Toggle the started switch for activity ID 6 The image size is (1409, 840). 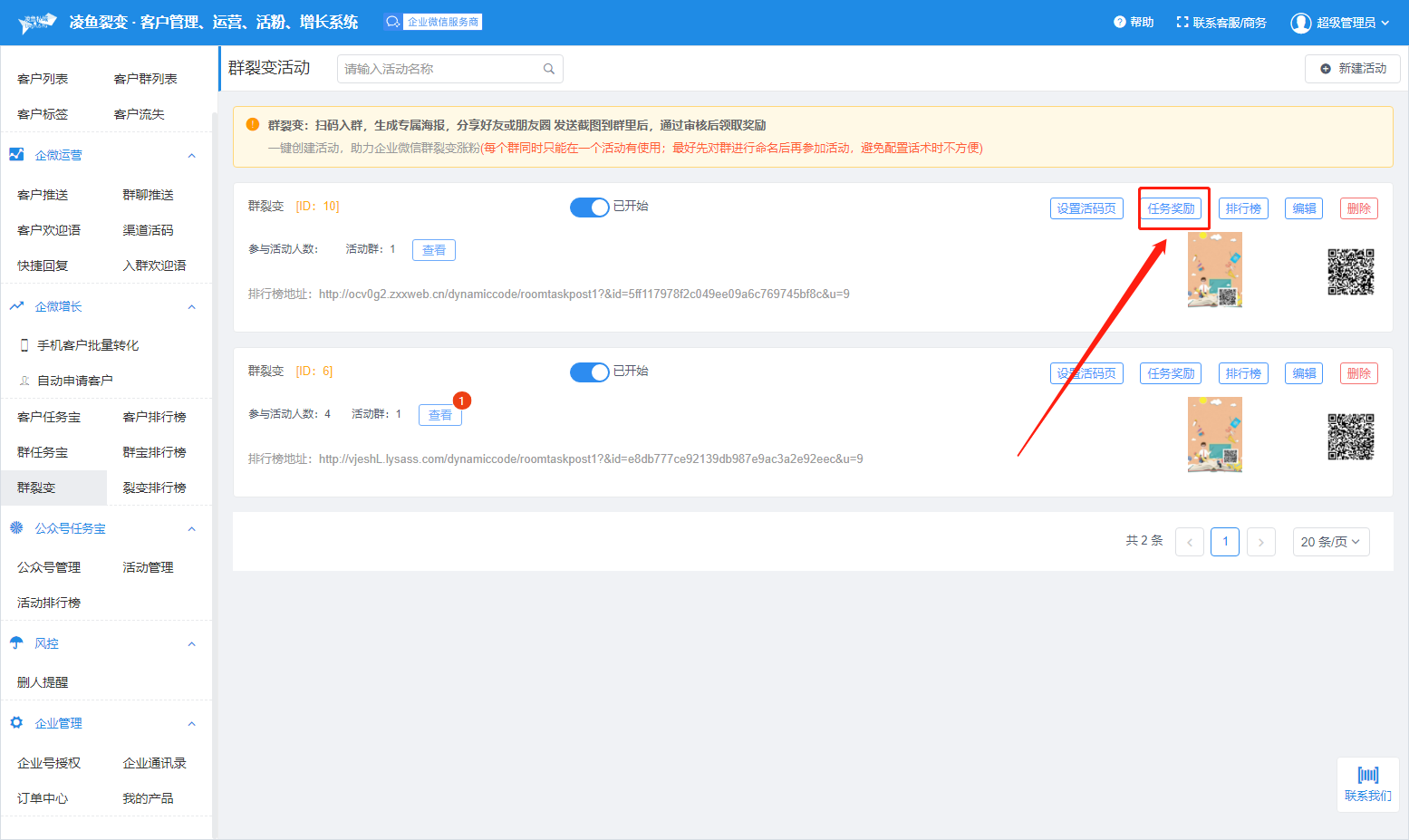click(589, 372)
